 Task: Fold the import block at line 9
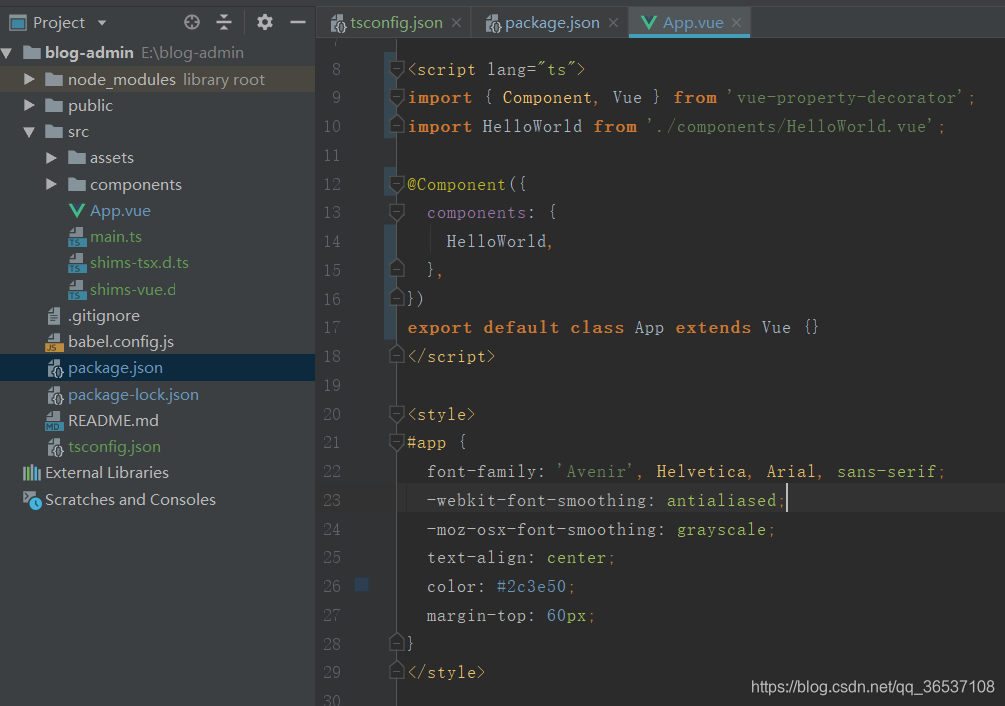397,97
